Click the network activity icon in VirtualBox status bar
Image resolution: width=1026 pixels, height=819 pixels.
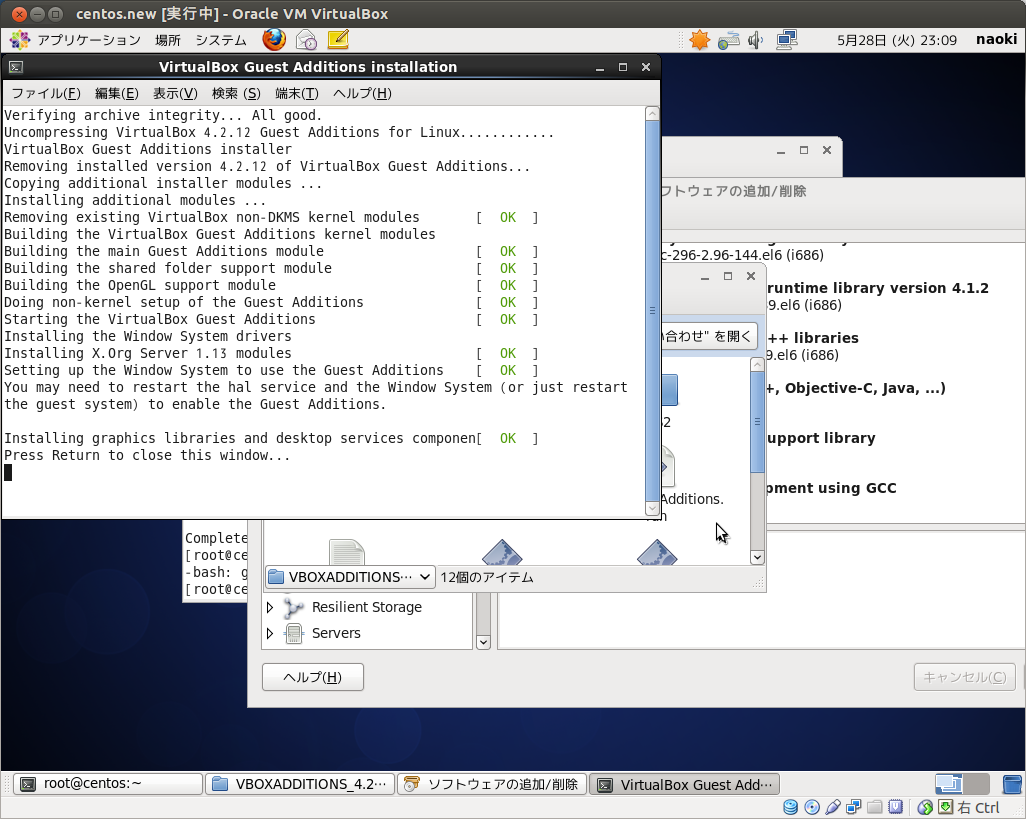coord(854,807)
